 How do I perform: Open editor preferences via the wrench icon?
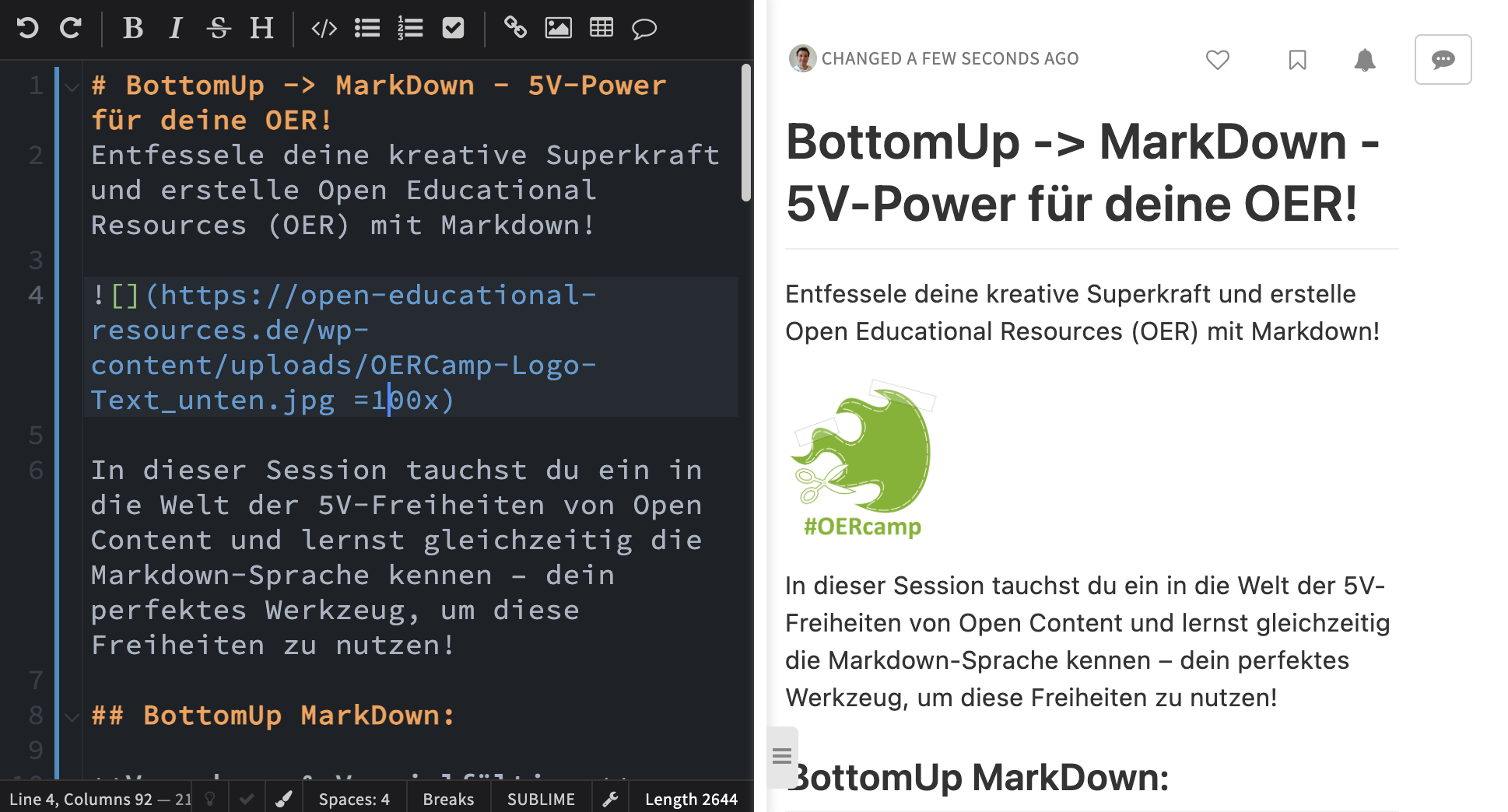click(610, 798)
